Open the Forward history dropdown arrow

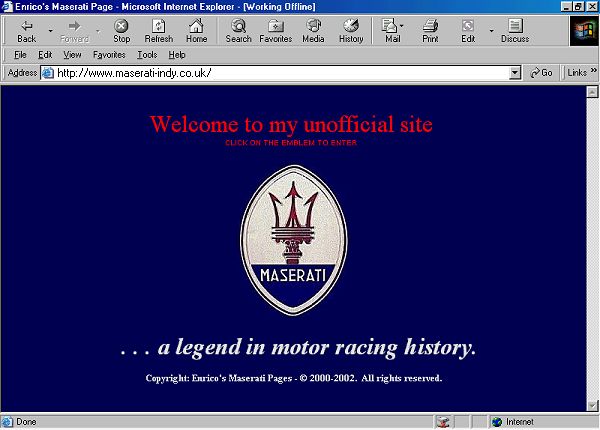pos(98,31)
